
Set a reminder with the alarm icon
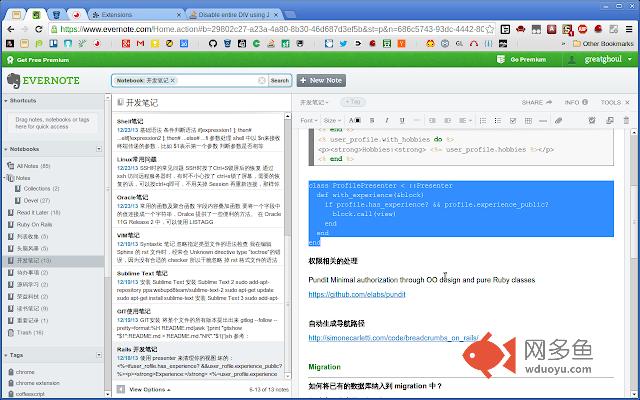coord(592,120)
